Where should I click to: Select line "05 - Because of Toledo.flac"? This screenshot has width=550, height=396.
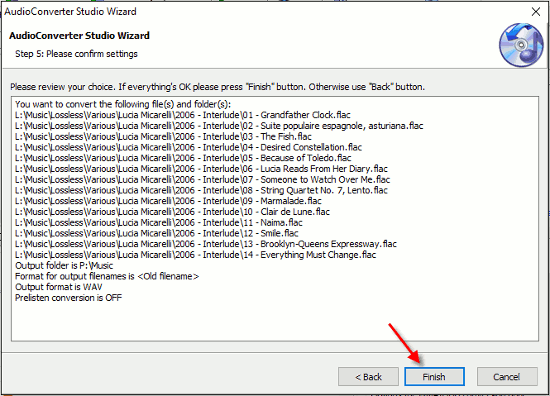click(183, 158)
